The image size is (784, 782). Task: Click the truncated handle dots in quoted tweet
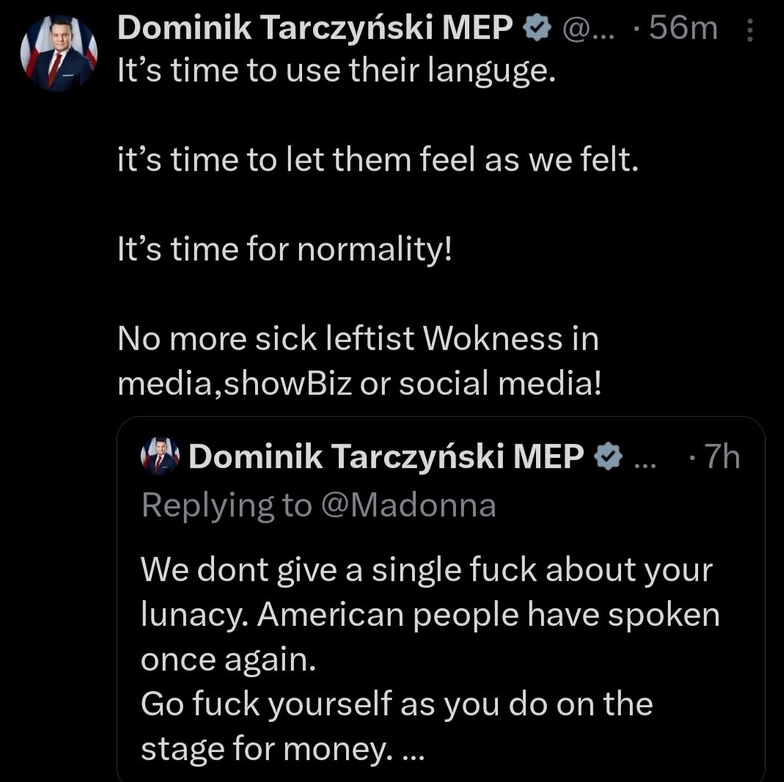645,458
